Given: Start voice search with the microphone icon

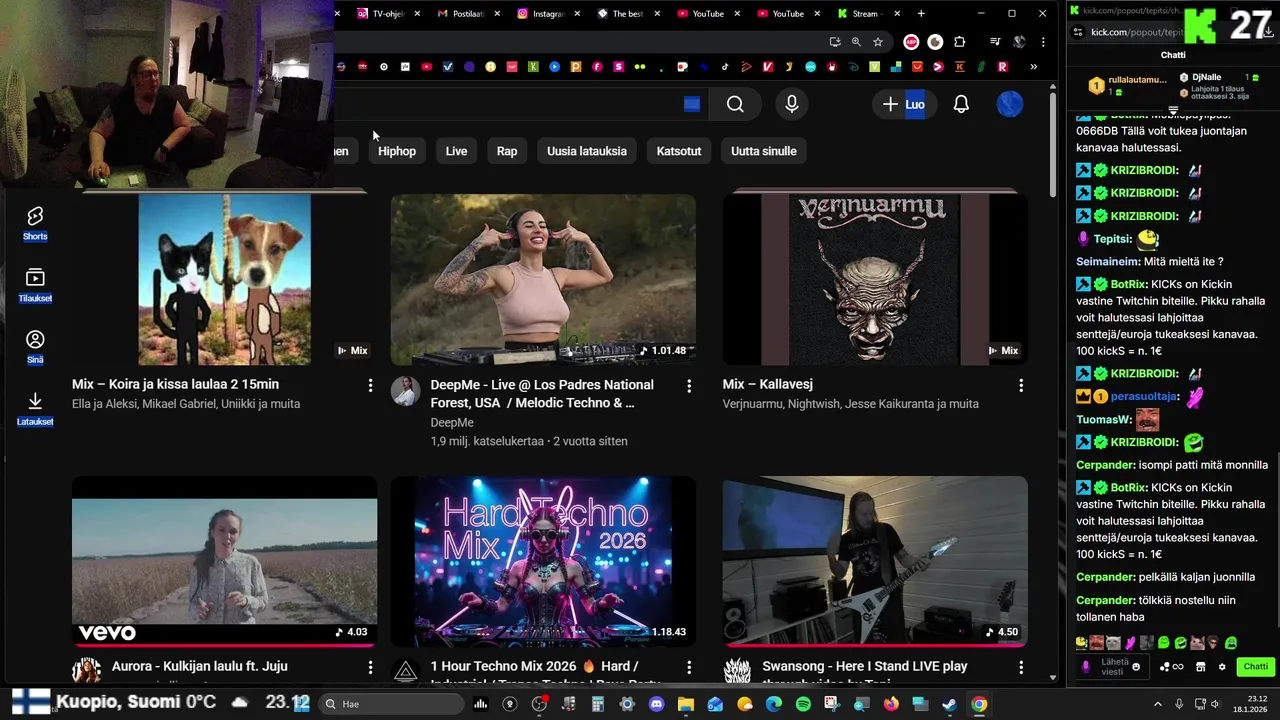Looking at the screenshot, I should (x=792, y=104).
